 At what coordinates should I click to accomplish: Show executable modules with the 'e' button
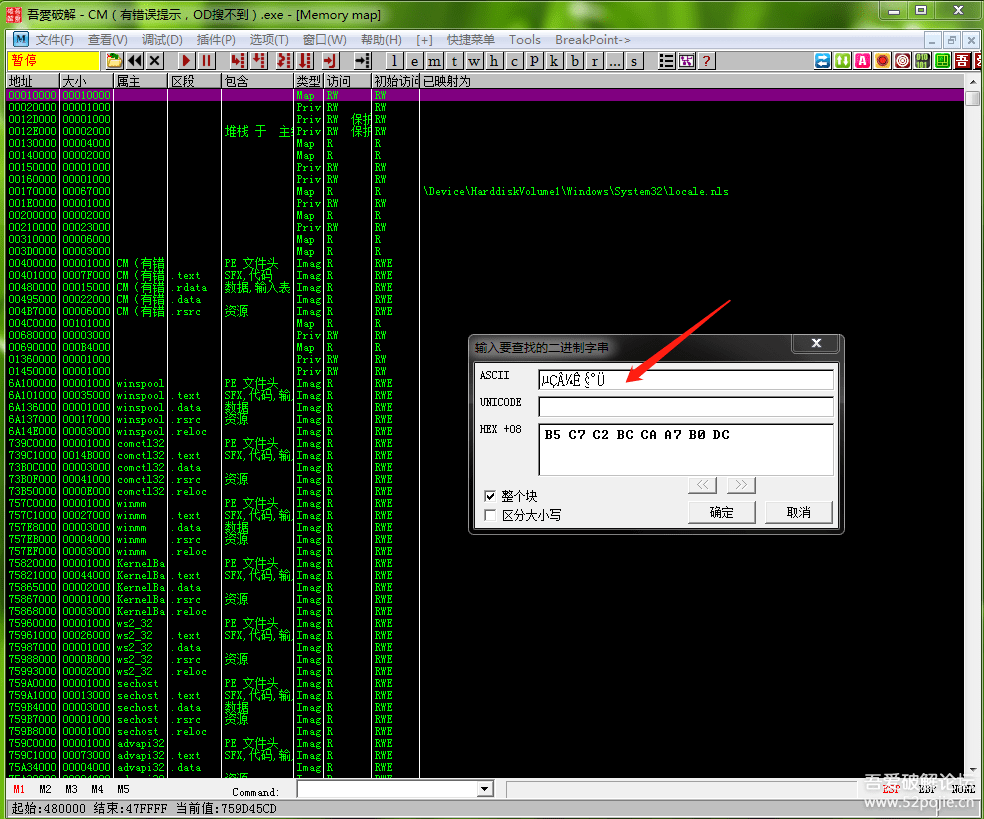coord(414,61)
